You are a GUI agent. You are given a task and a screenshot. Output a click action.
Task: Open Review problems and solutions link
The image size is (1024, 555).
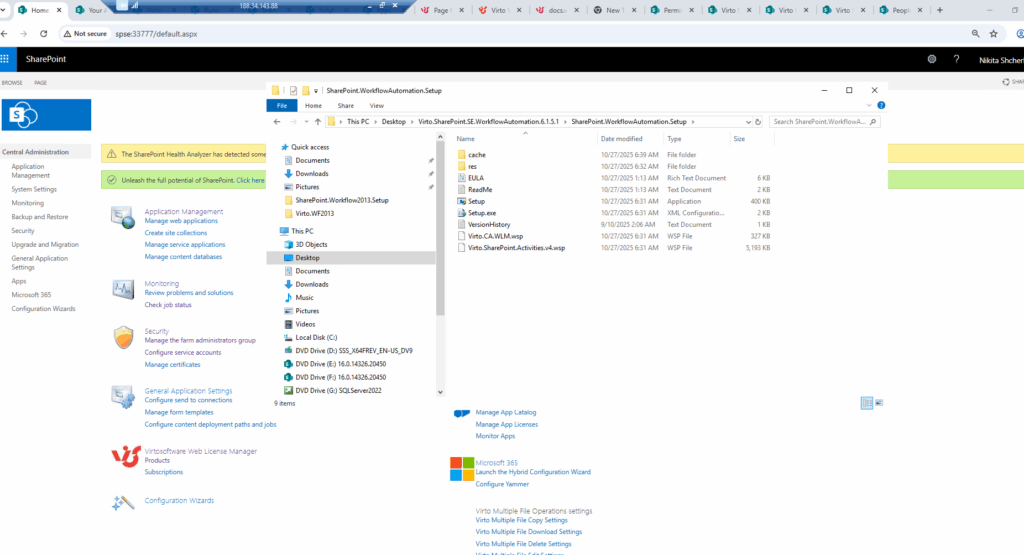tap(189, 293)
